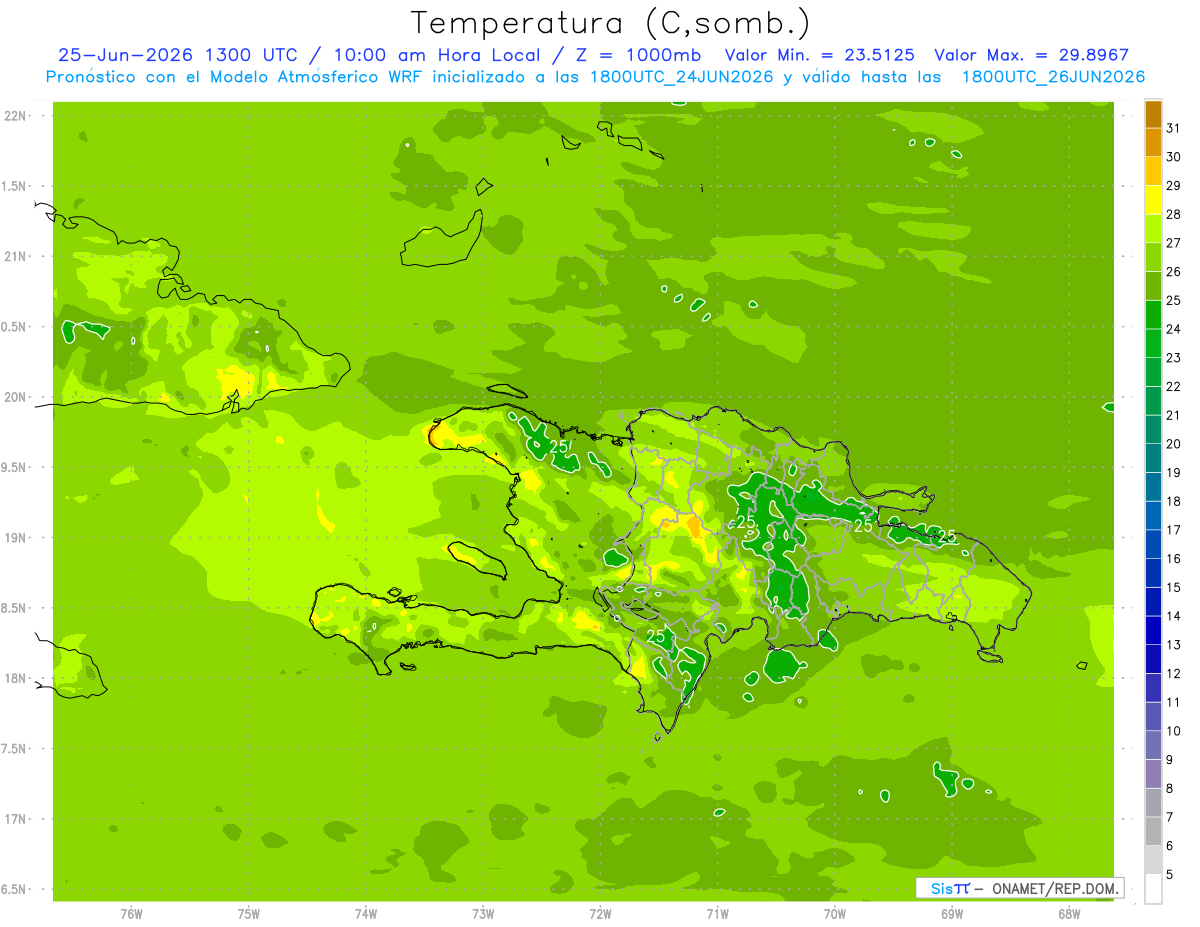Viewport: 1200px width, 927px height.
Task: Click the dark green 24–25 legend swatch
Action: tap(1153, 315)
